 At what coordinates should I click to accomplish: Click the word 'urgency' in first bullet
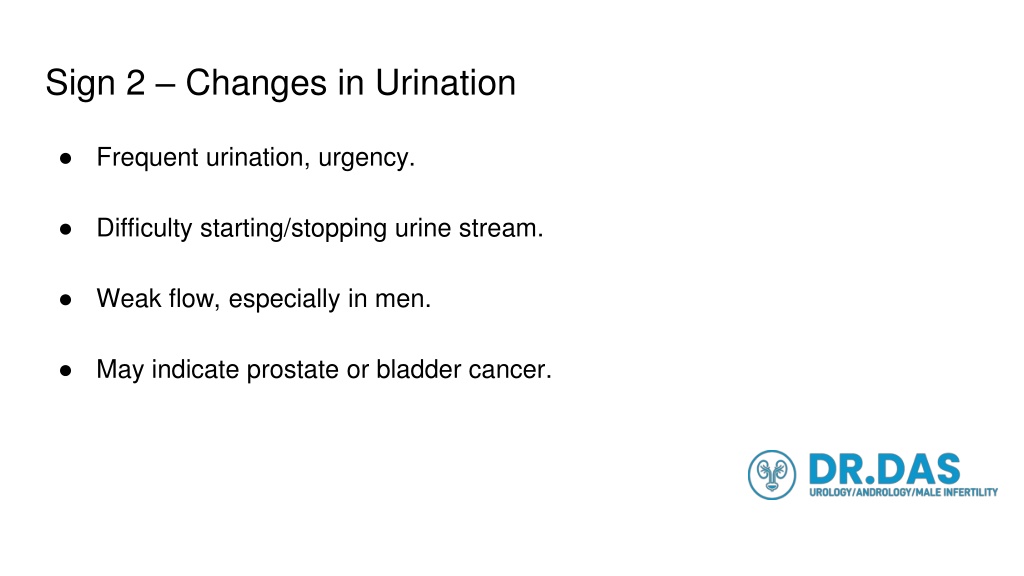[363, 159]
